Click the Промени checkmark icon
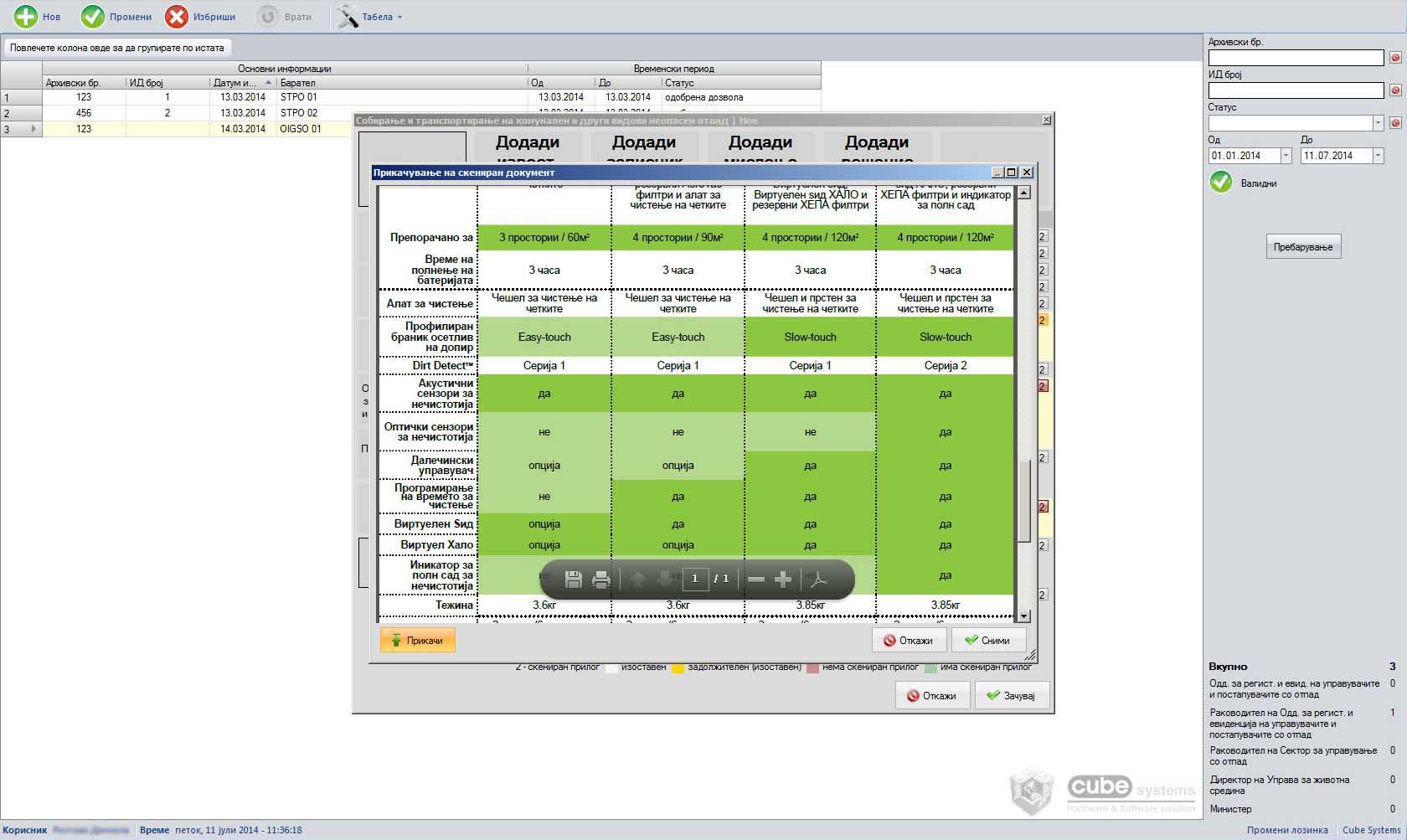The width and height of the screenshot is (1407, 840). click(93, 17)
